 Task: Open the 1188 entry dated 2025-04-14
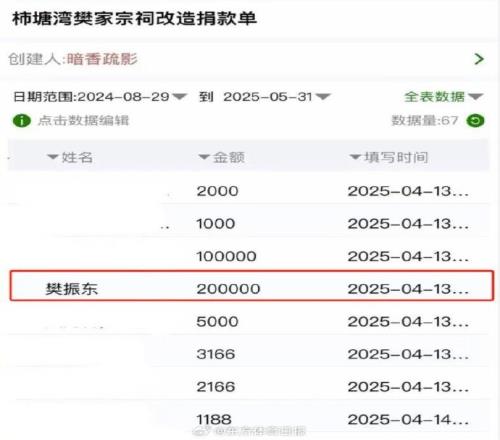click(x=248, y=419)
